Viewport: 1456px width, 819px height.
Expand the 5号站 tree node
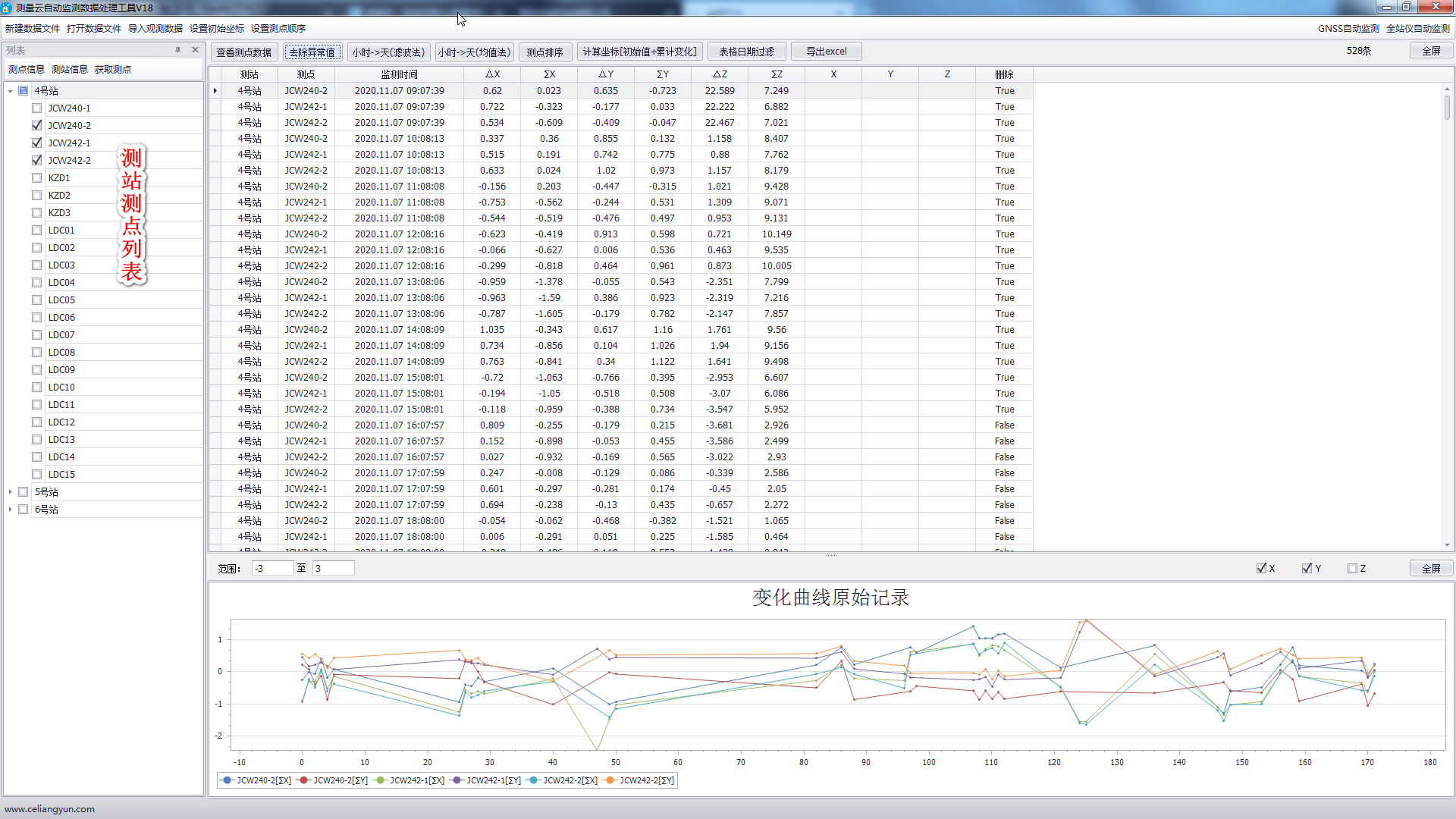10,492
